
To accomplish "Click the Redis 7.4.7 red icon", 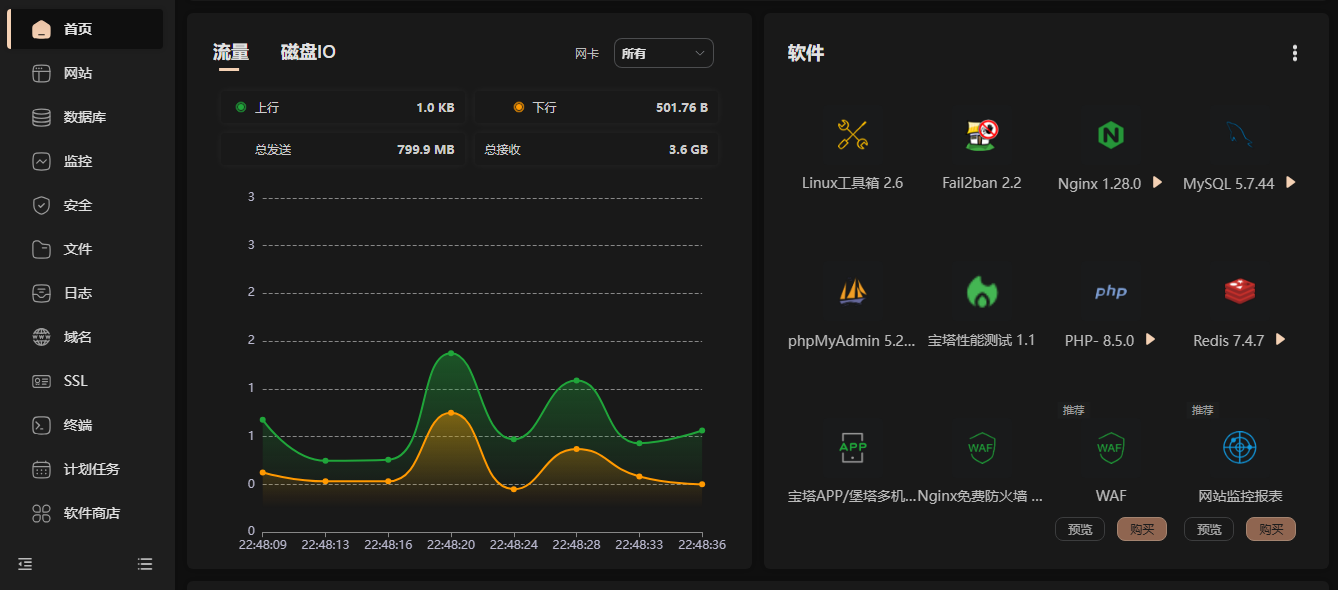I will coord(1239,291).
